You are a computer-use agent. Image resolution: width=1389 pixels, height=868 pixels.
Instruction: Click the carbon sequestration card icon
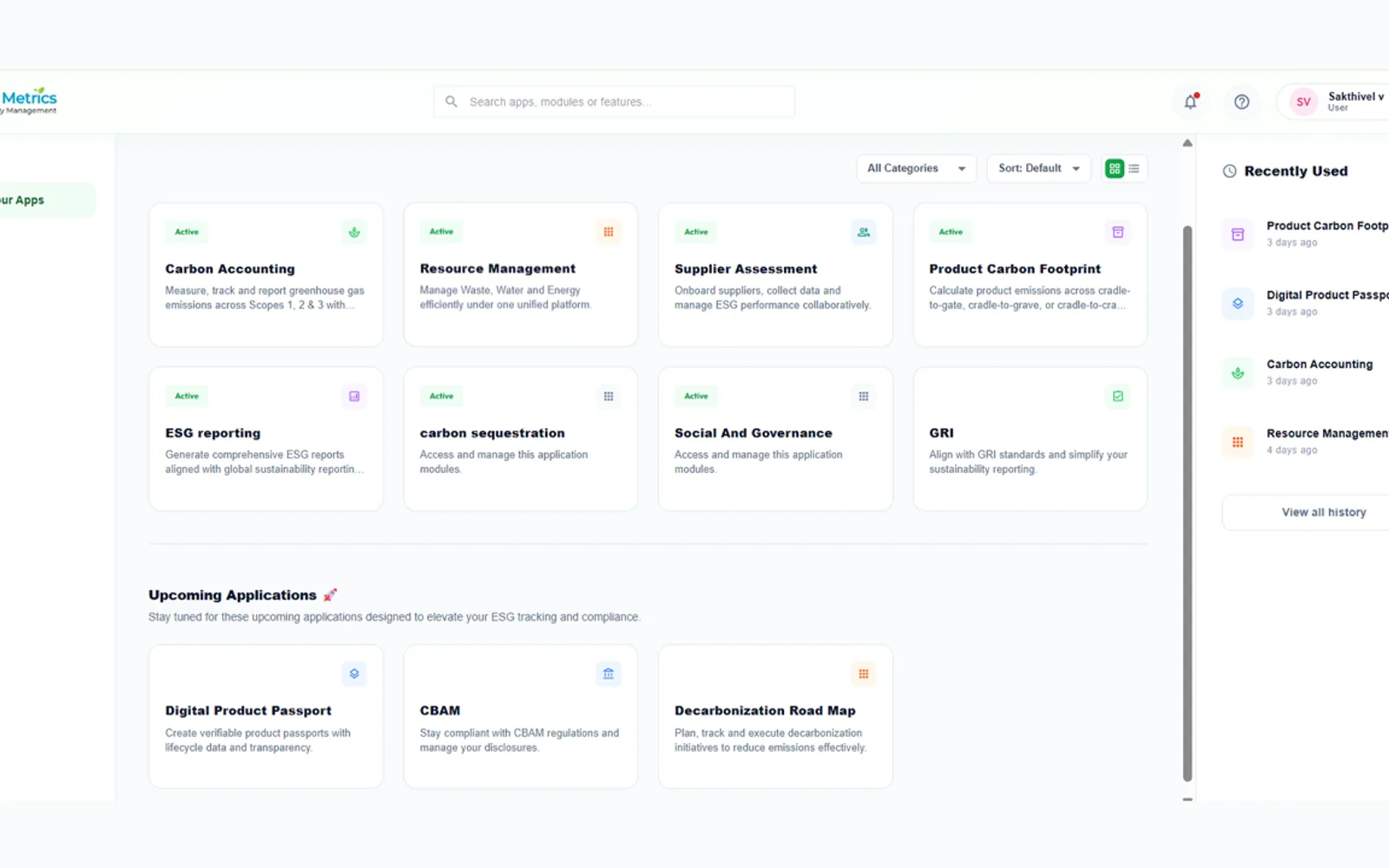(609, 396)
